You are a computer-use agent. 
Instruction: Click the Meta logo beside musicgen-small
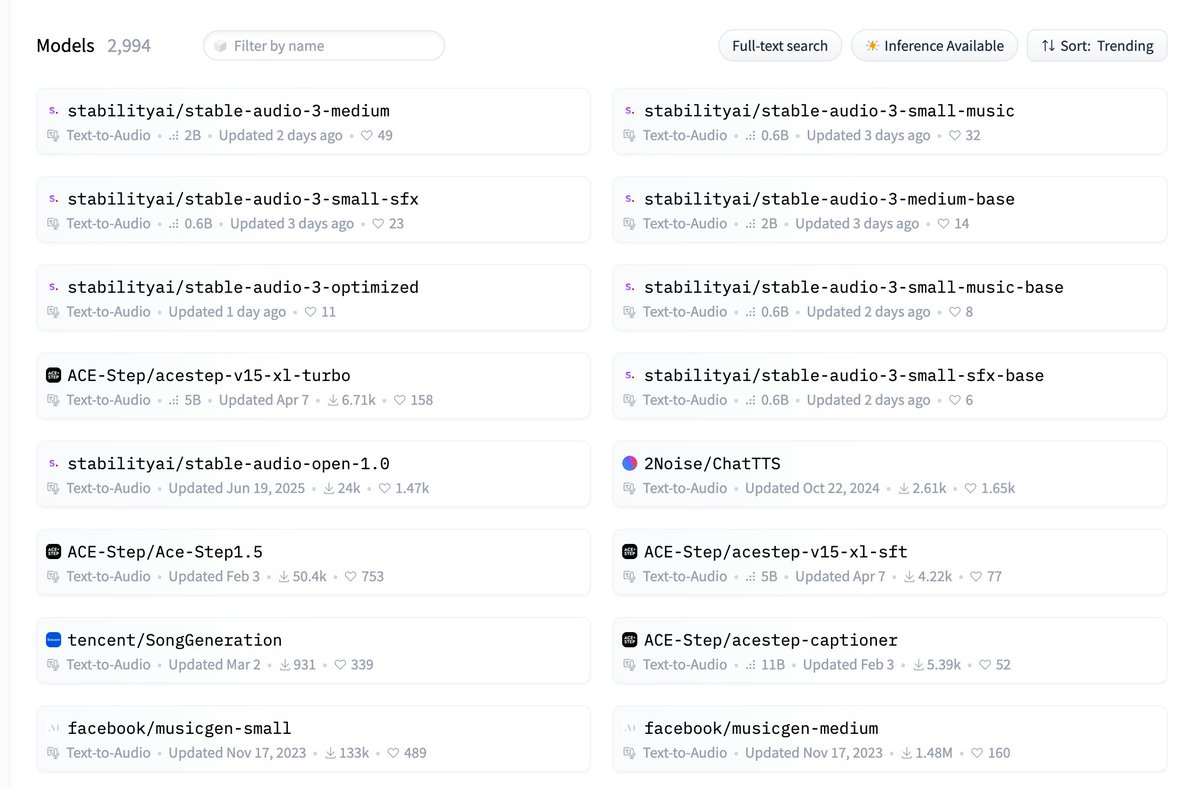coord(54,728)
